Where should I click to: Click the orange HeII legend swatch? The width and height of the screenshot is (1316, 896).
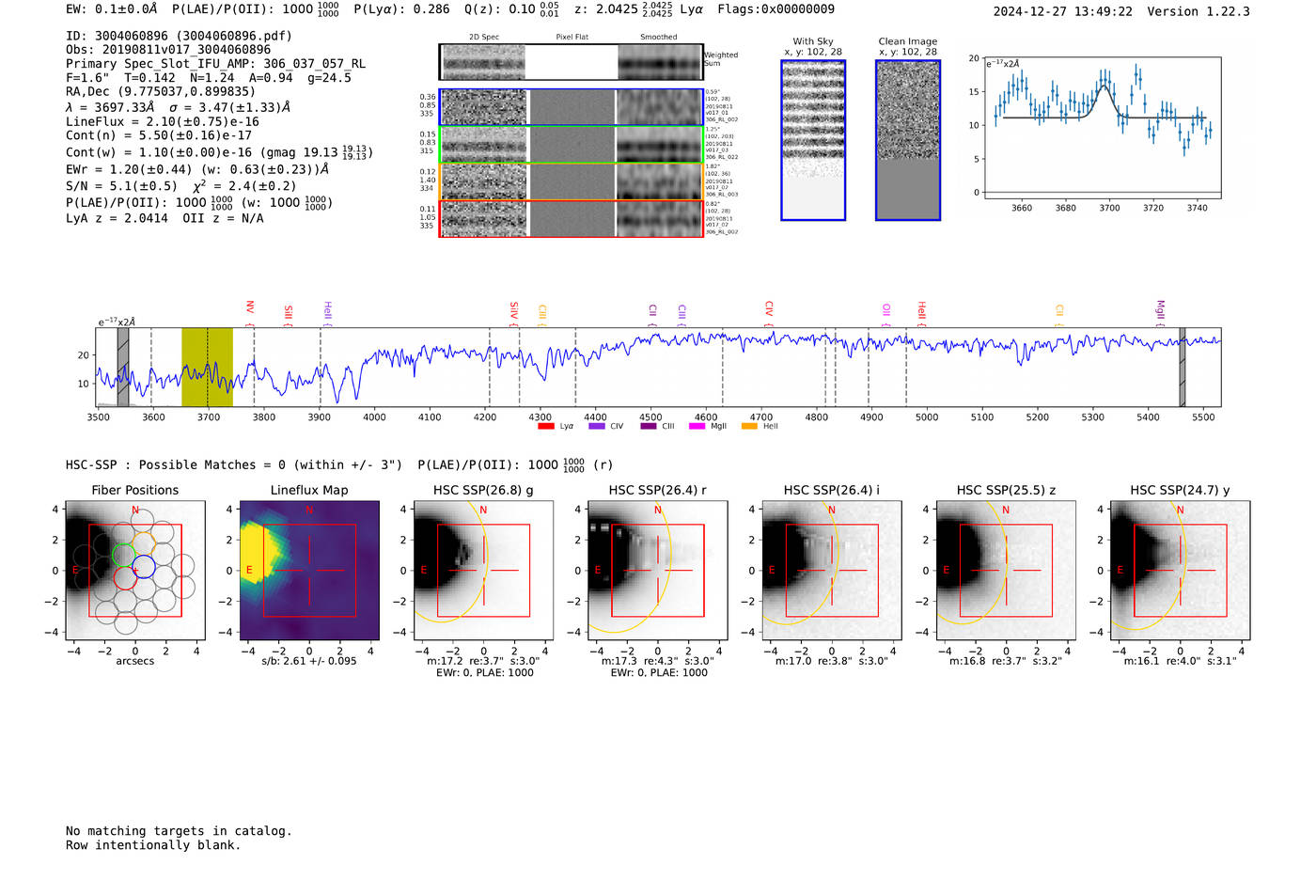pos(749,426)
